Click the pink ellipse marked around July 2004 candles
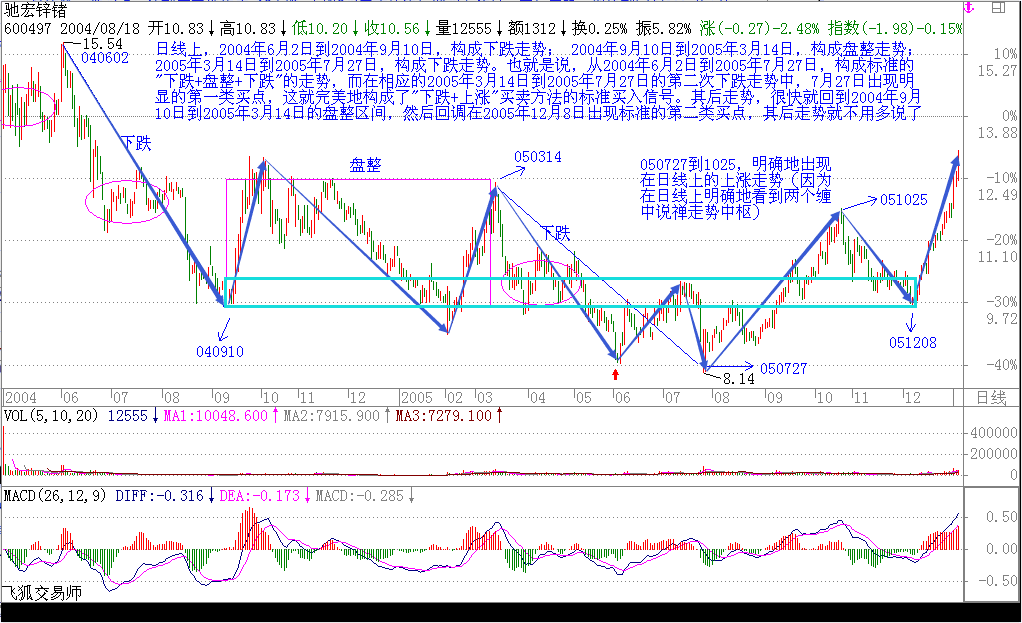The width and height of the screenshot is (1022, 623). (x=127, y=199)
